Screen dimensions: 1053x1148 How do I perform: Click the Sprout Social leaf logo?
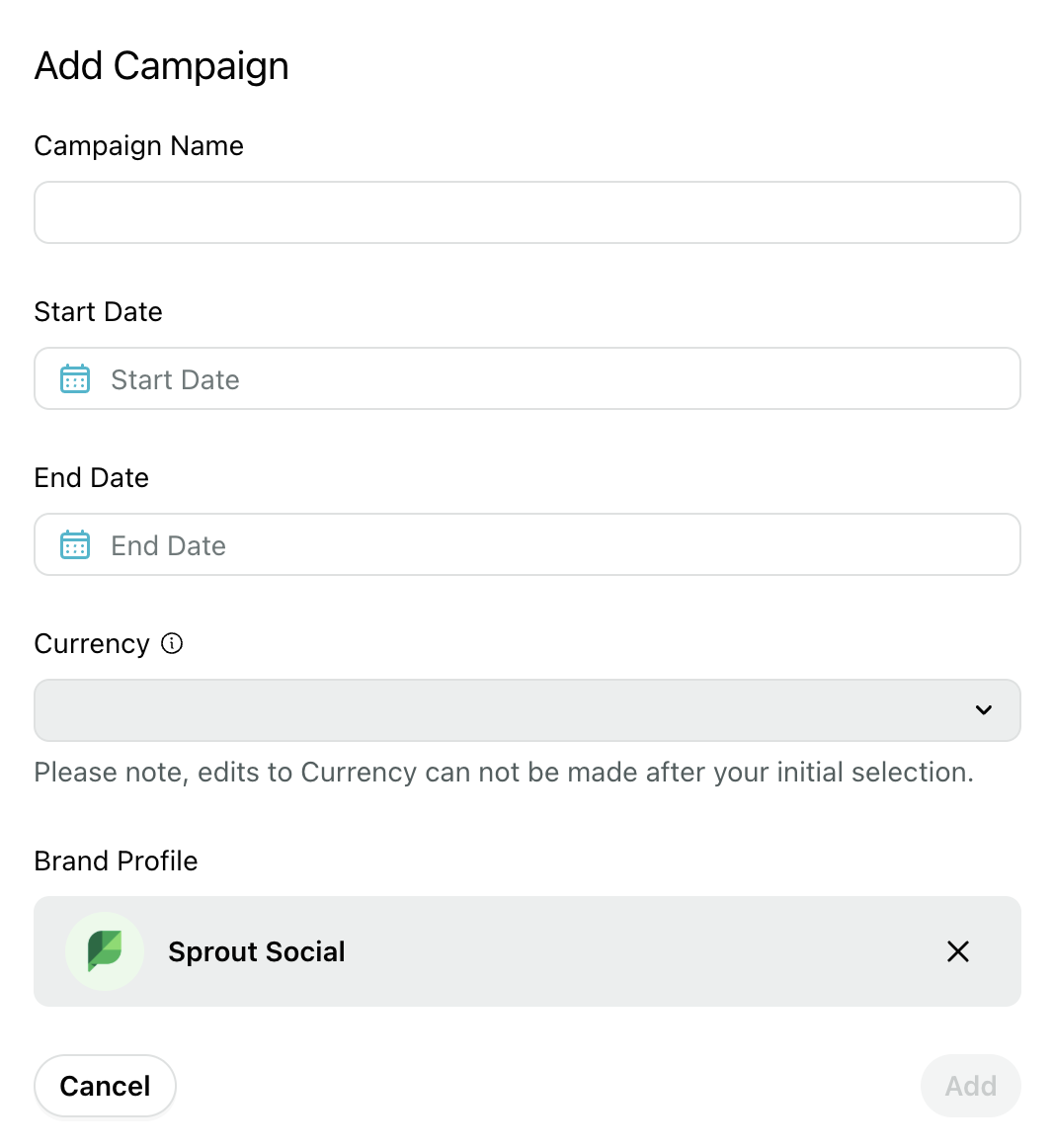[105, 951]
